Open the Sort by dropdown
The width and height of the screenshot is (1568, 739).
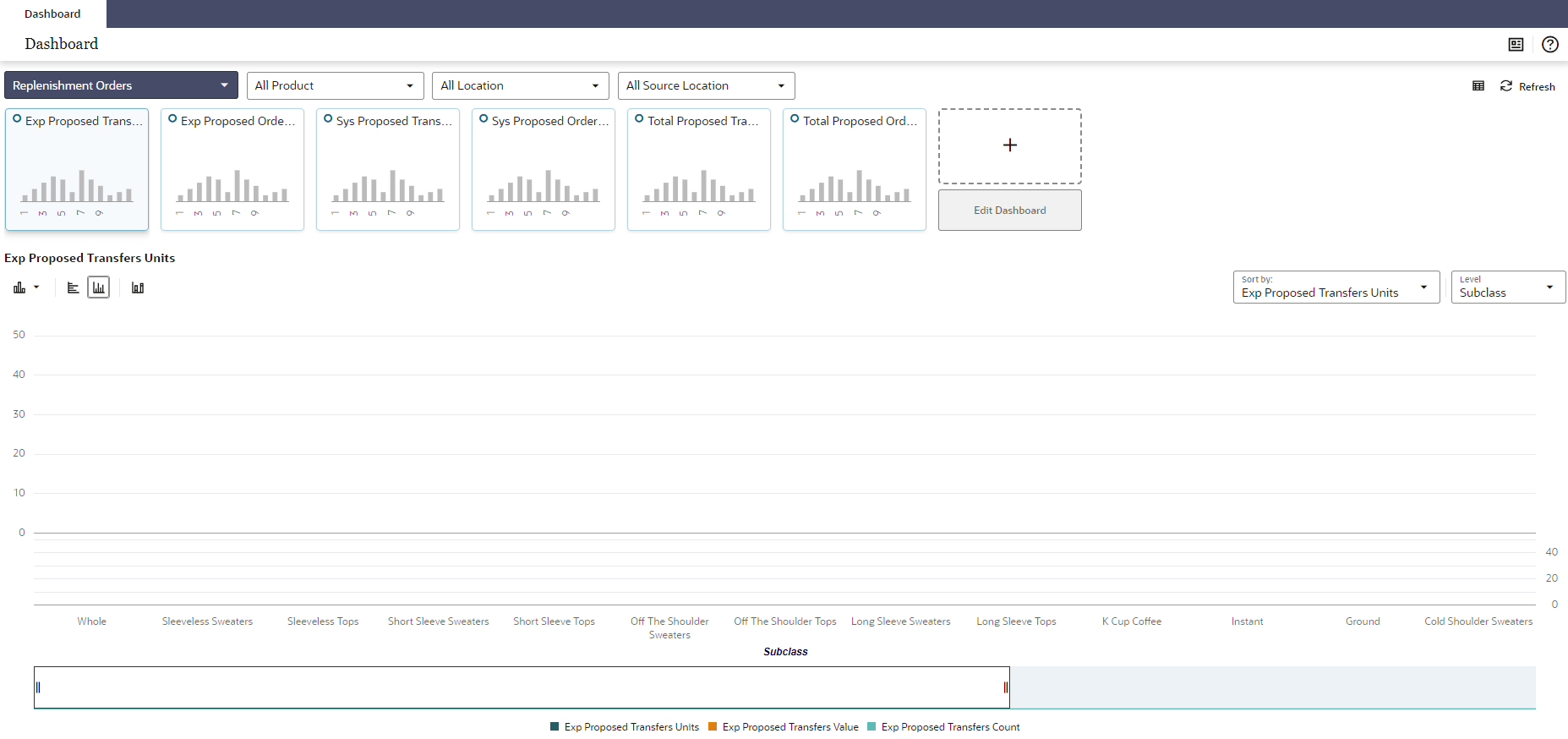coord(1336,287)
